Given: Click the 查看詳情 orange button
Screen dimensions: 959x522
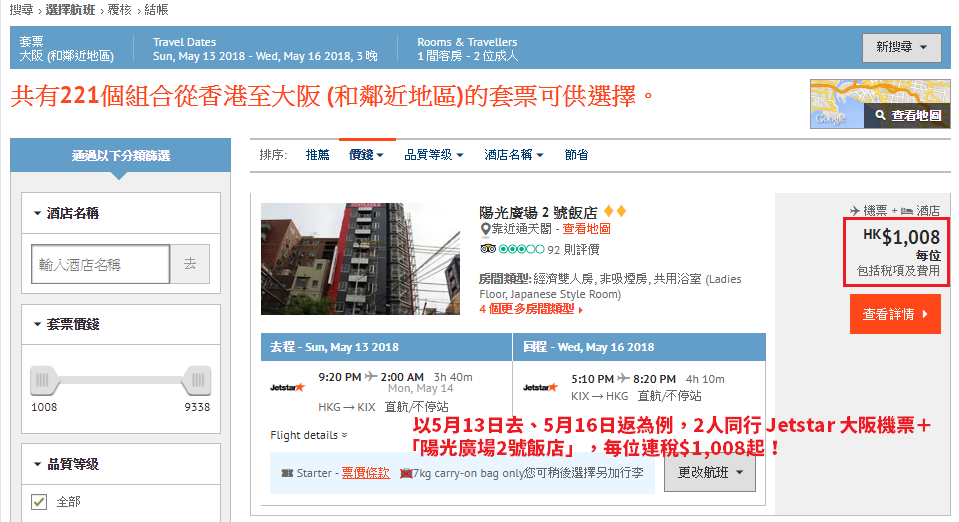Looking at the screenshot, I should pos(895,314).
